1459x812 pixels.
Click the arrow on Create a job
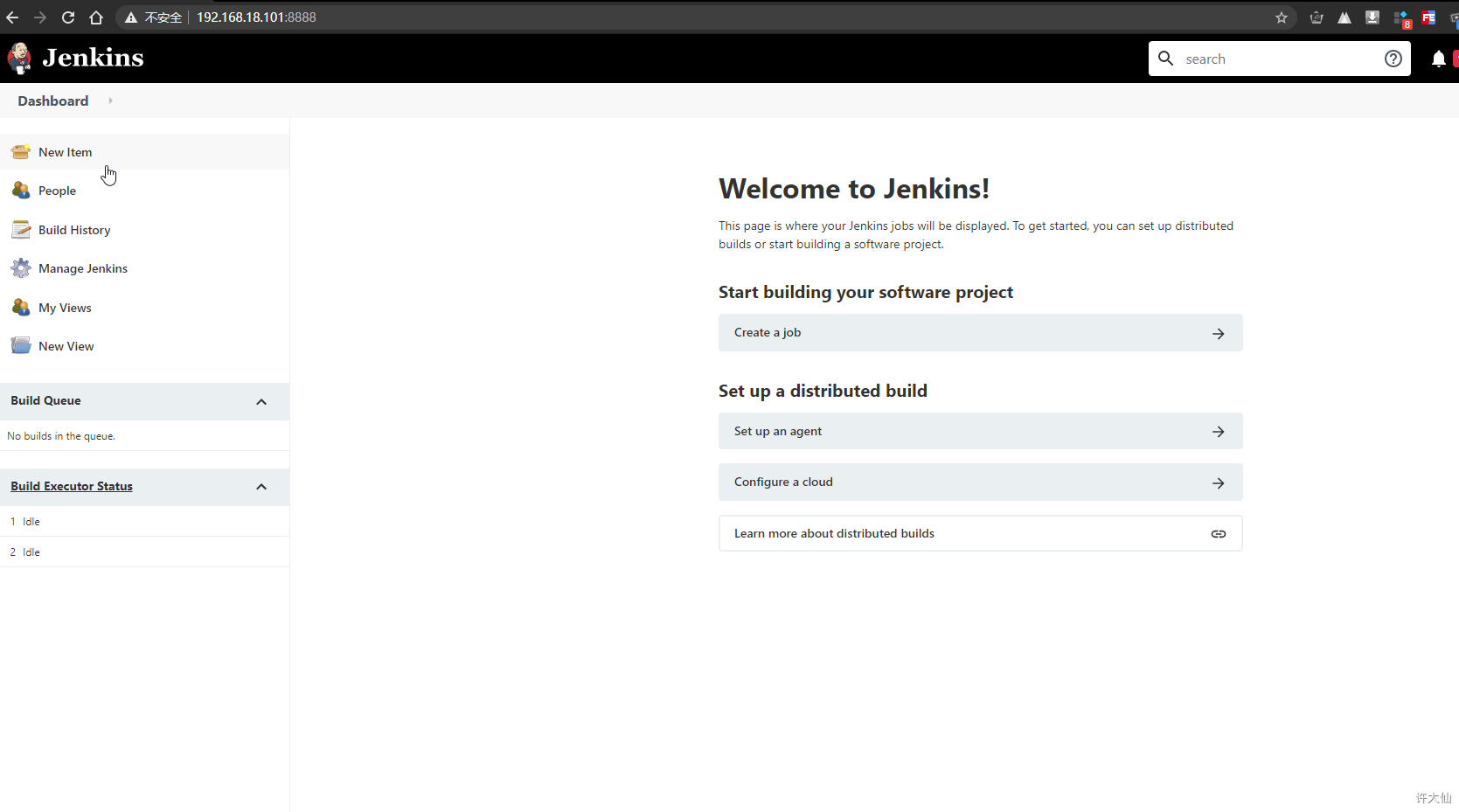pos(1219,334)
